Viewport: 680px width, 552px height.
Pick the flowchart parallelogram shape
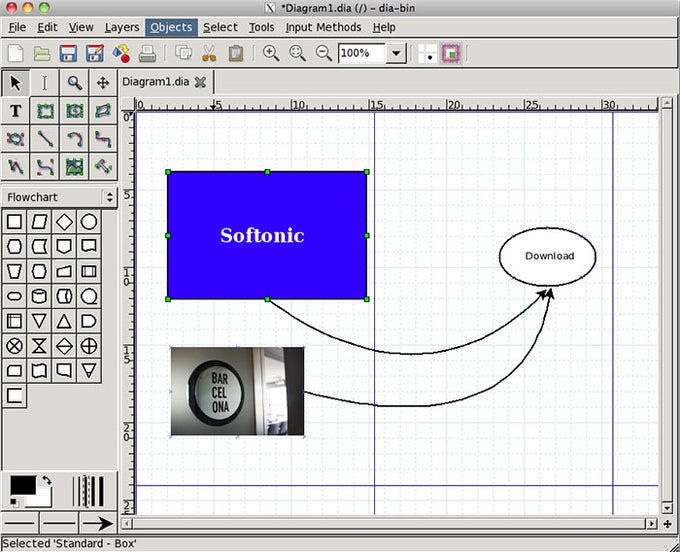tap(39, 222)
